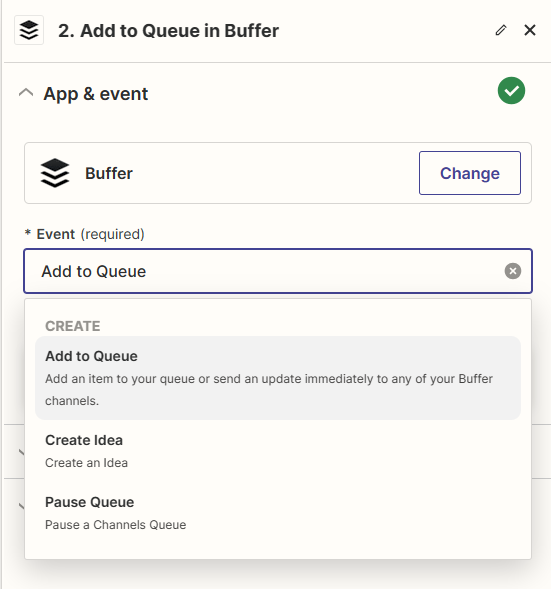Close the Add to Queue step panel
551x589 pixels.
point(530,30)
